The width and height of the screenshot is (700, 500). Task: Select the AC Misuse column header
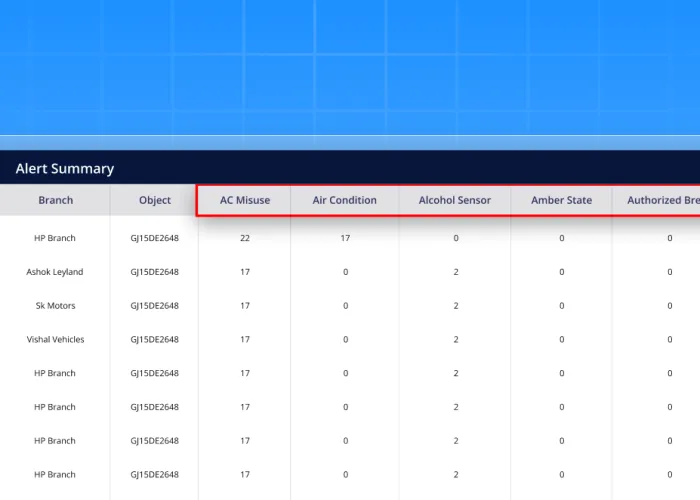click(245, 200)
